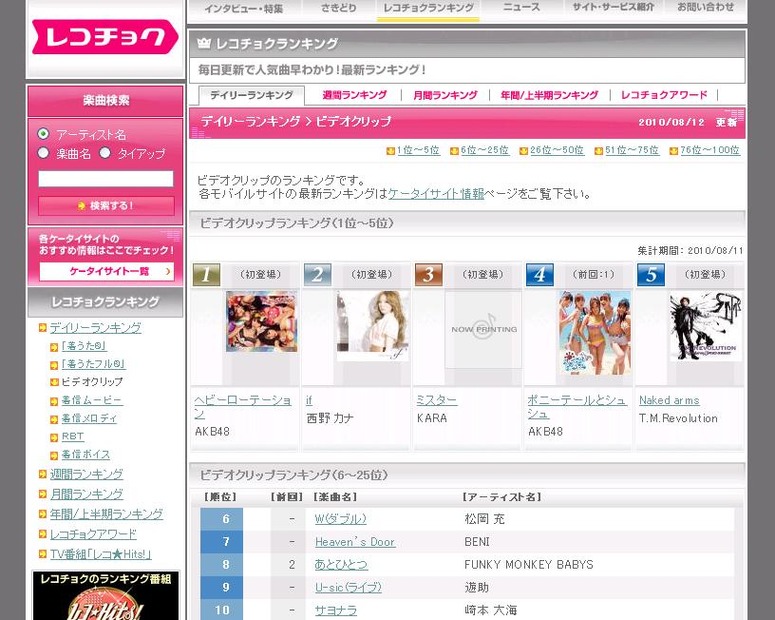The height and width of the screenshot is (620, 775).
Task: Select the アーティスト名 radio button
Action: tap(43, 134)
